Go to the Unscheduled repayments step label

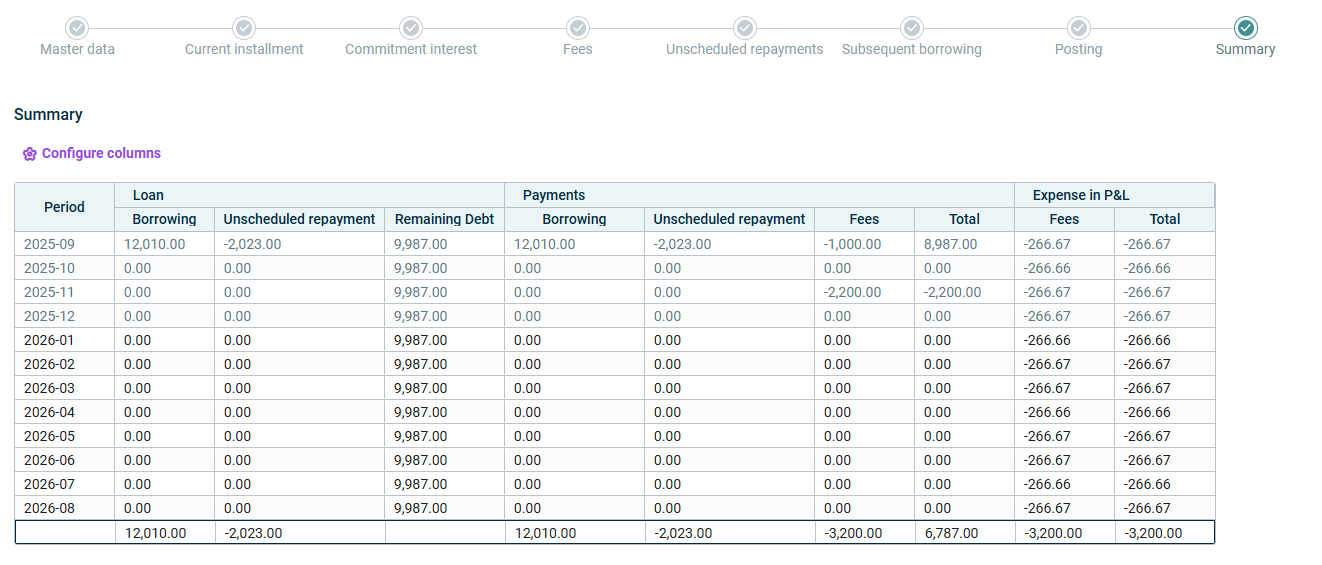pos(745,49)
